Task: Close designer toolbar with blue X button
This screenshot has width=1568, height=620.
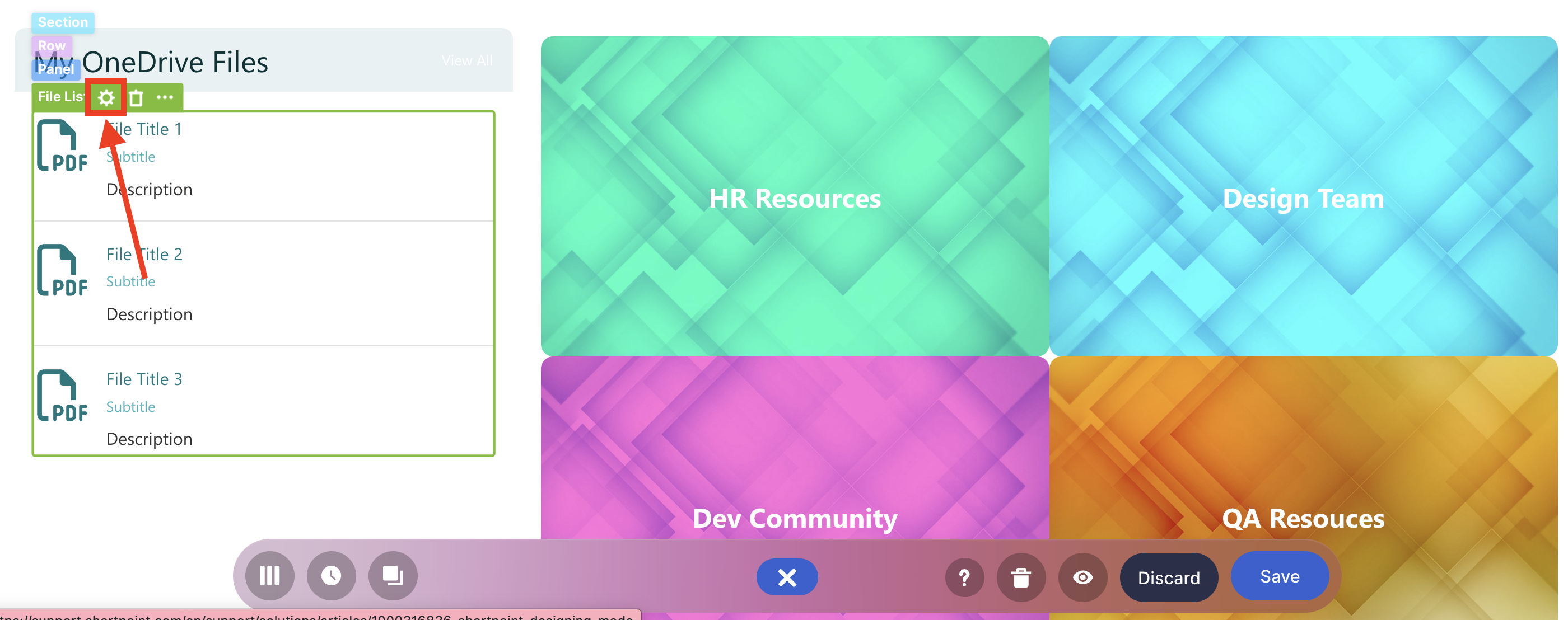Action: tap(786, 577)
